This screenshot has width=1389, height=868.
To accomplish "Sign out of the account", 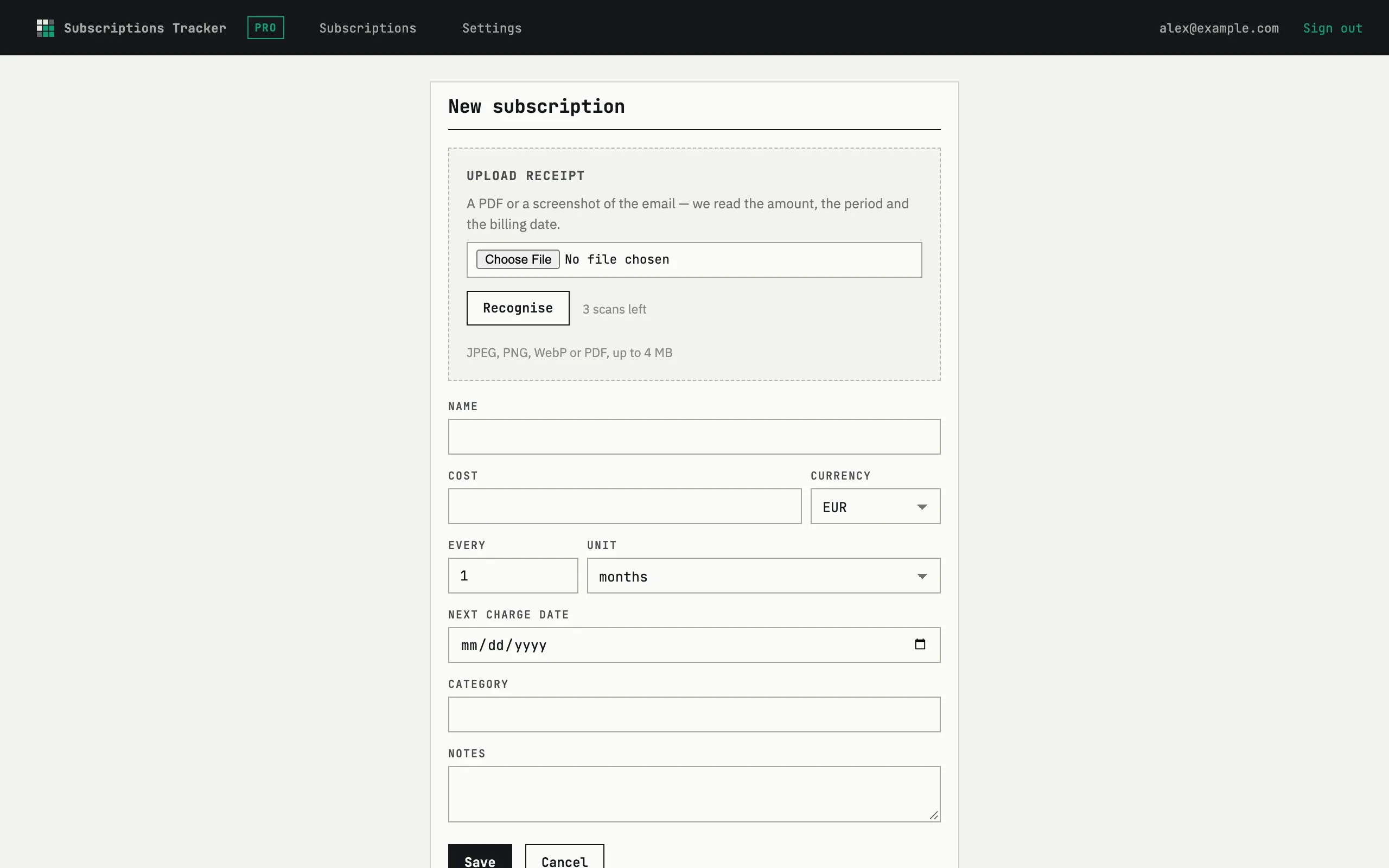I will coord(1332,28).
